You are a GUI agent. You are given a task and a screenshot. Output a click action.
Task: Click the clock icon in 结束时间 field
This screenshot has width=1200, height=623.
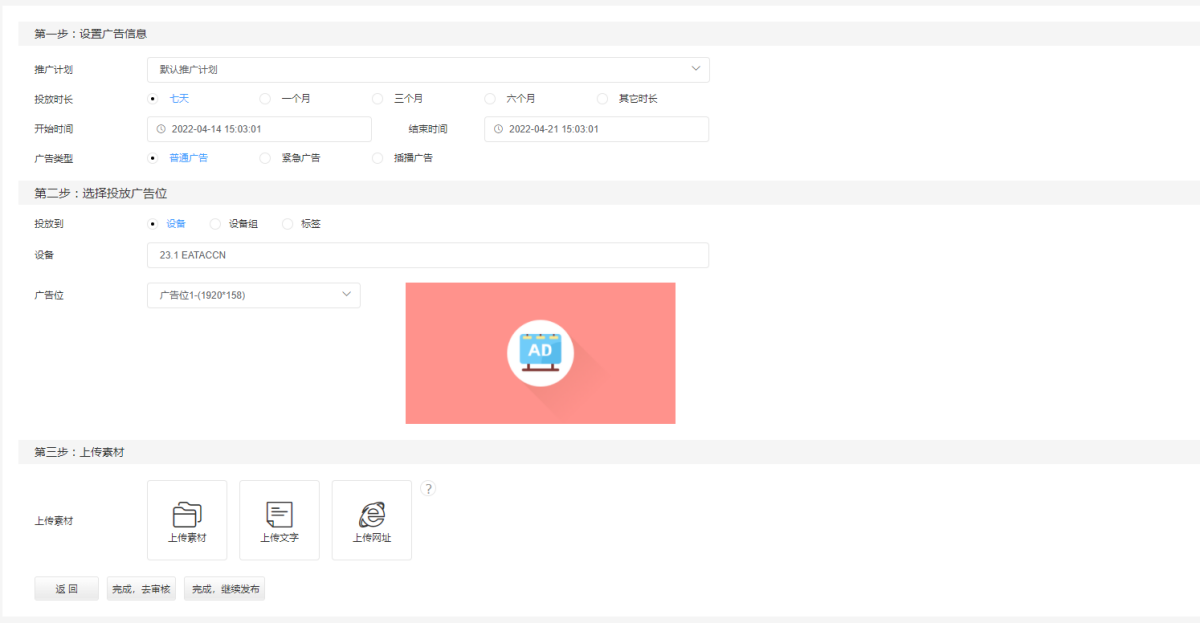(x=498, y=129)
